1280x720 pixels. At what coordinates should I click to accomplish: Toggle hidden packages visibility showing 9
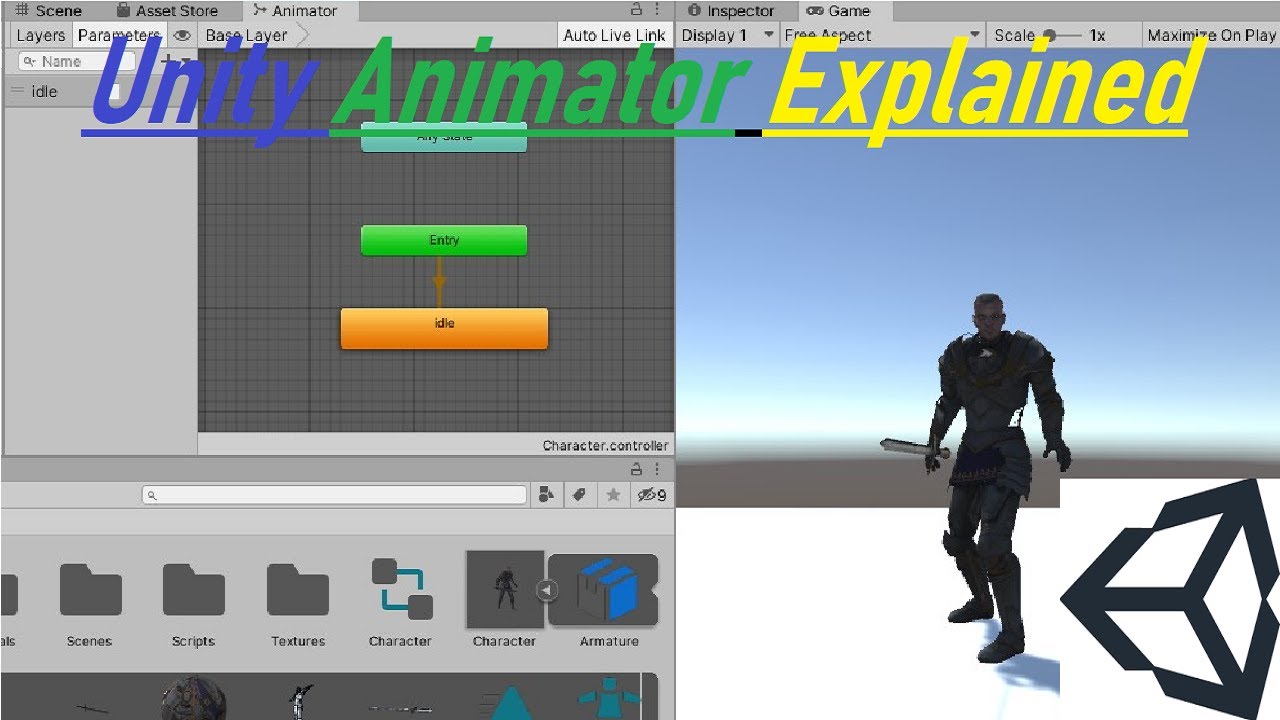[652, 495]
